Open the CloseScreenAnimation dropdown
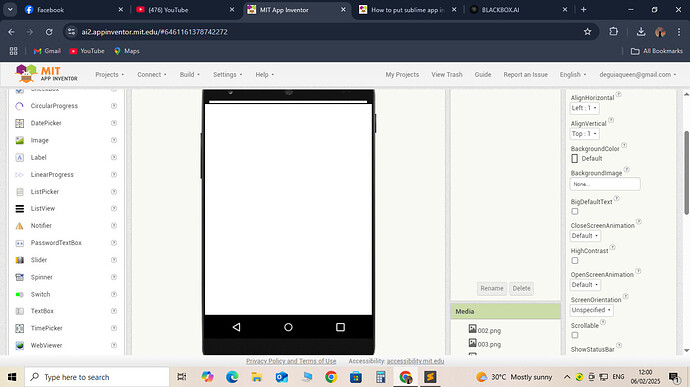Viewport: 690px width, 387px height. [585, 236]
